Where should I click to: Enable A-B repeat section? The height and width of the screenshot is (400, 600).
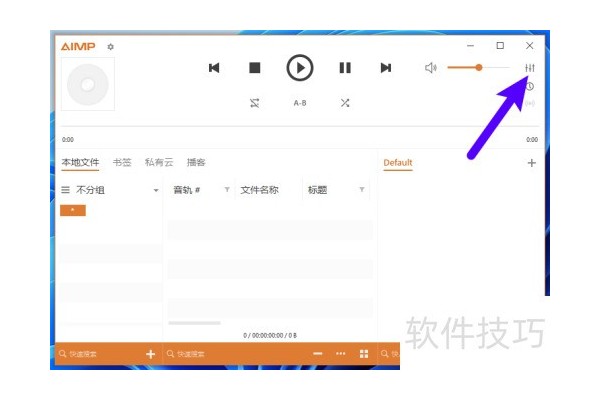tap(300, 103)
